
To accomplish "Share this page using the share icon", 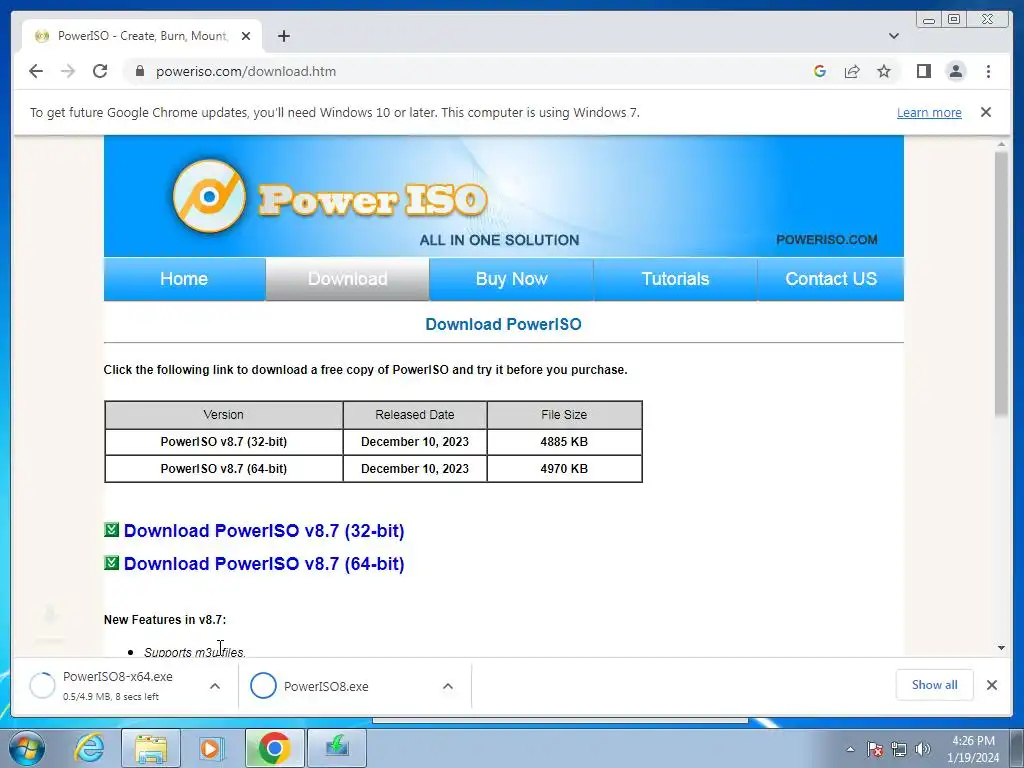I will point(852,71).
